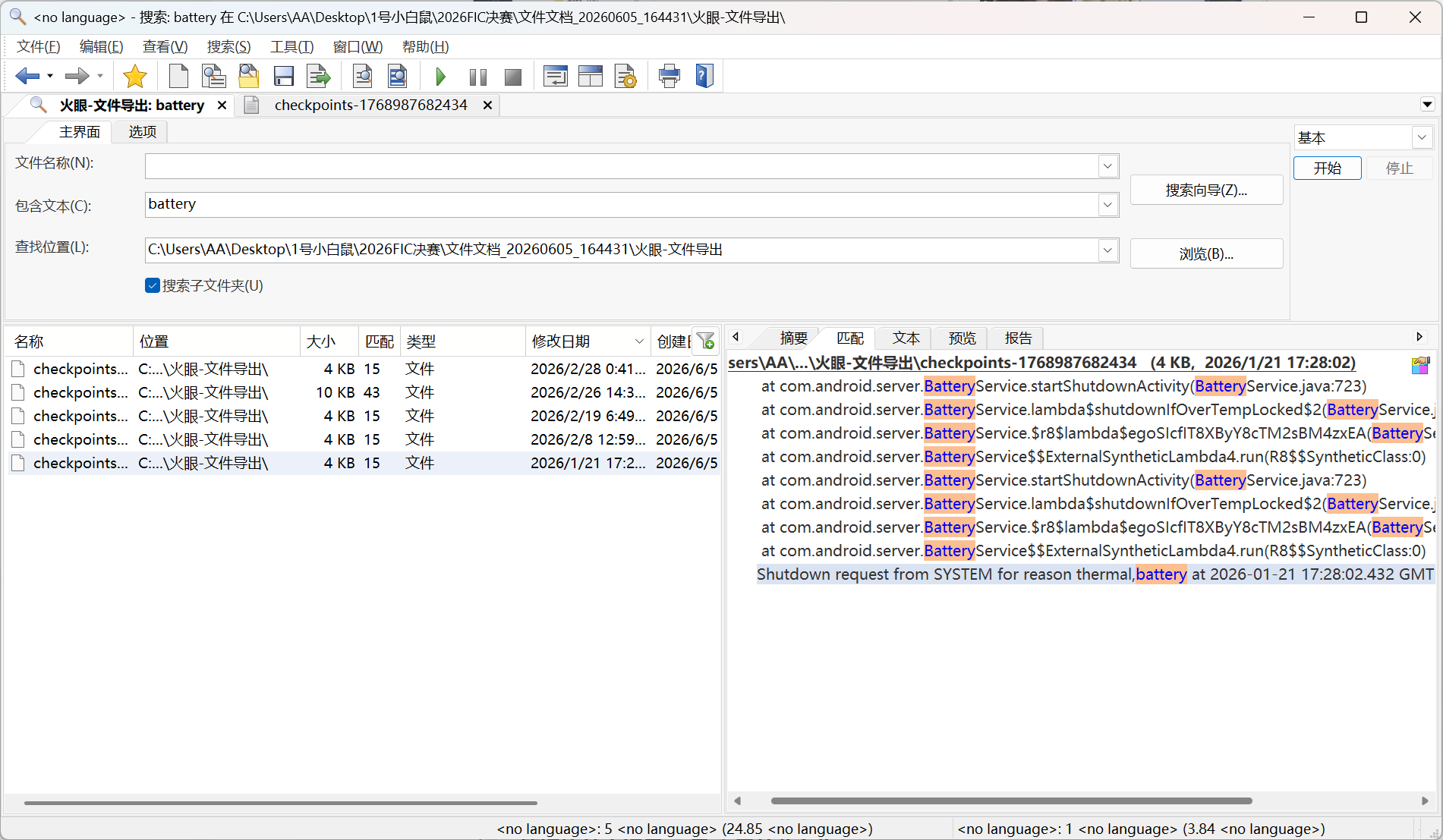This screenshot has height=840, width=1443.
Task: Open the tab list dropdown arrow
Action: (1427, 105)
